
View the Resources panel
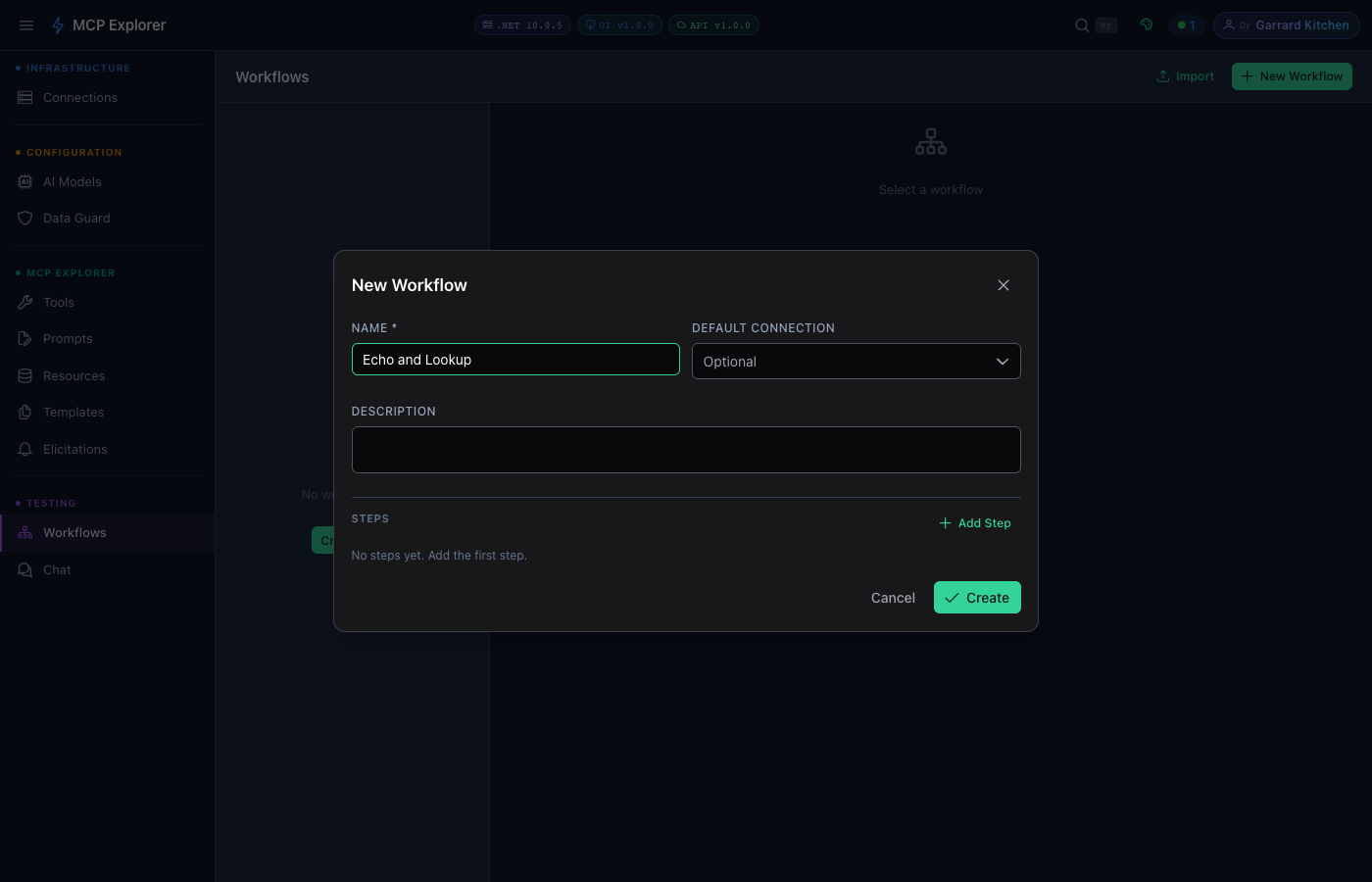pyautogui.click(x=73, y=375)
